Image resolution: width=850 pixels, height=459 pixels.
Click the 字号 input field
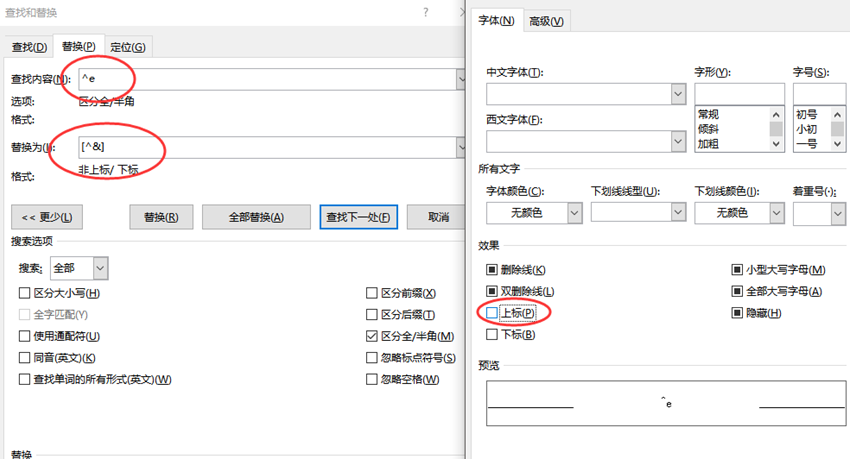[819, 94]
